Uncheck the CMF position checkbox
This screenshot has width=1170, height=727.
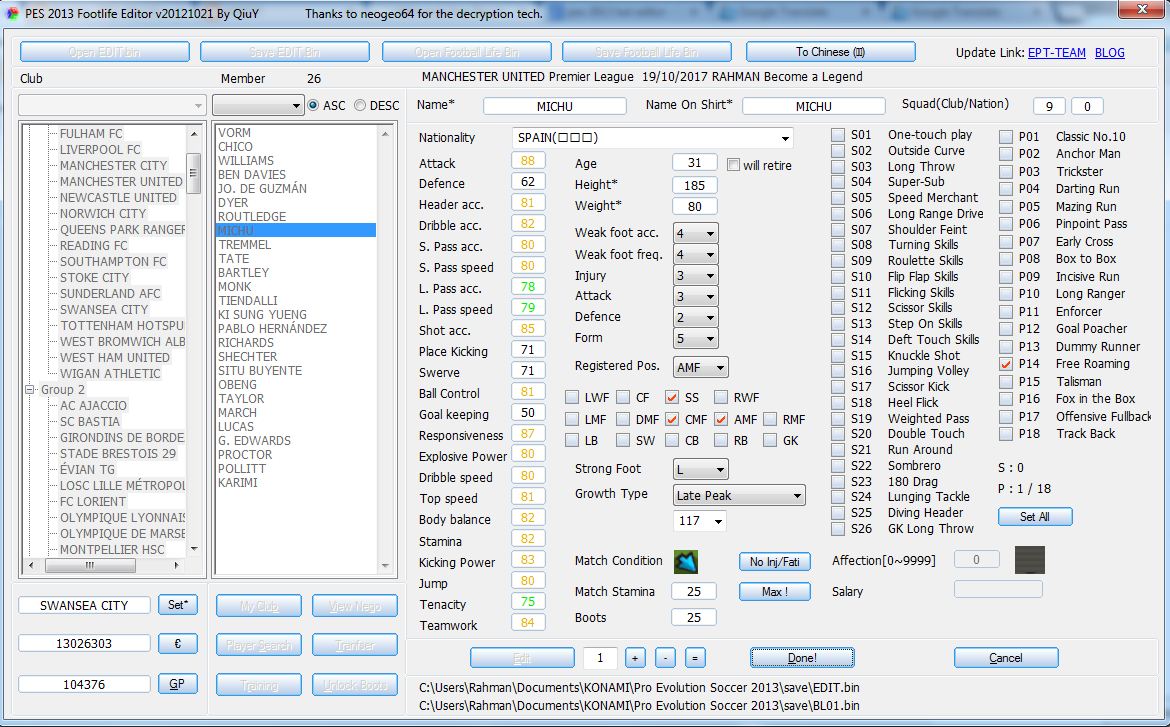pos(672,419)
